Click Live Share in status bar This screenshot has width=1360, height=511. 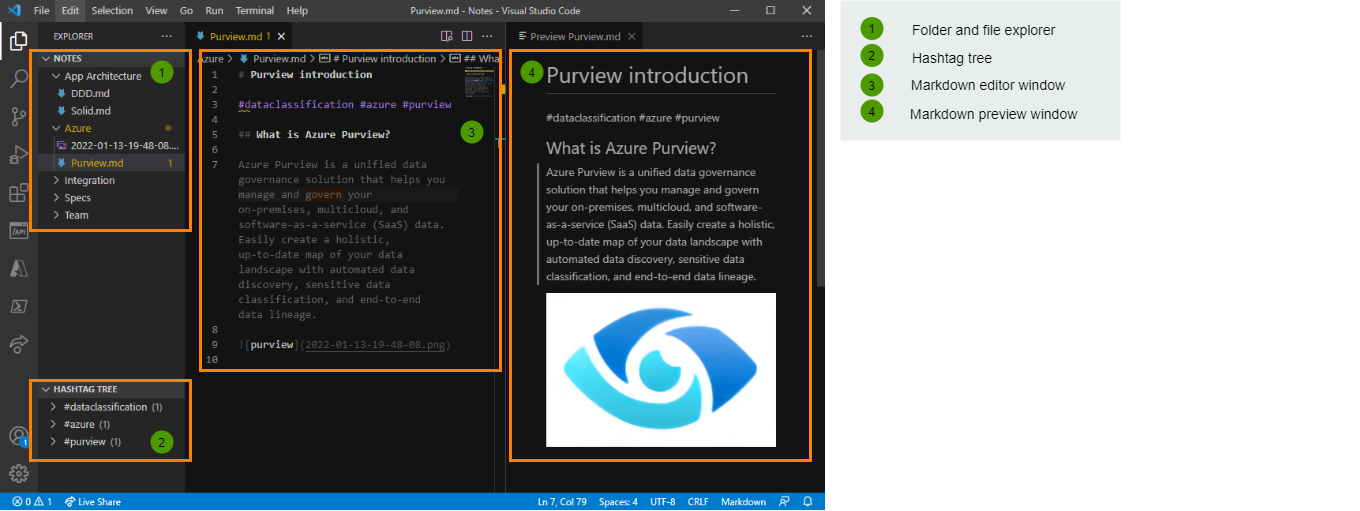(92, 502)
